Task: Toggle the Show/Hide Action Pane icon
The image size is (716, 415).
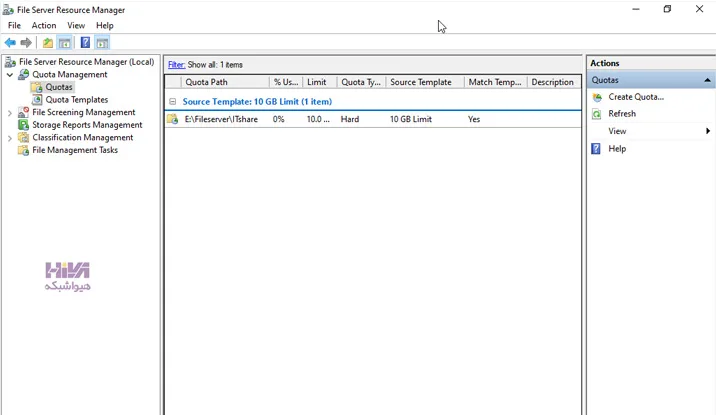Action: [102, 43]
